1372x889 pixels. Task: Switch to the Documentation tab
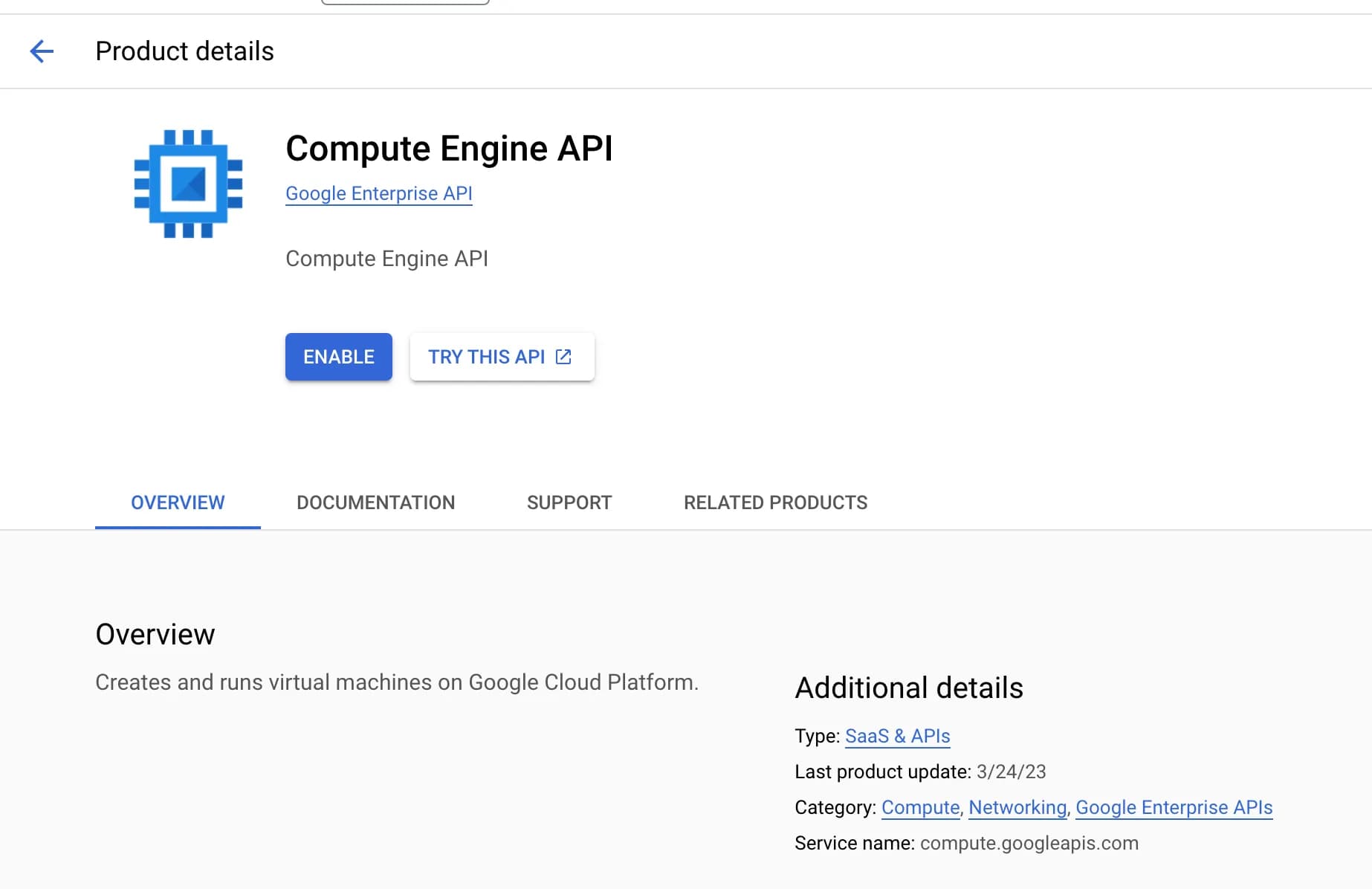point(376,502)
